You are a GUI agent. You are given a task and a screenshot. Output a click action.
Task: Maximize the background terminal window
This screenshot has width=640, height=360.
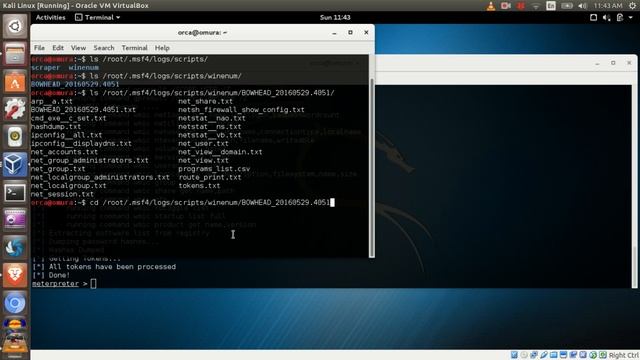pos(613,63)
